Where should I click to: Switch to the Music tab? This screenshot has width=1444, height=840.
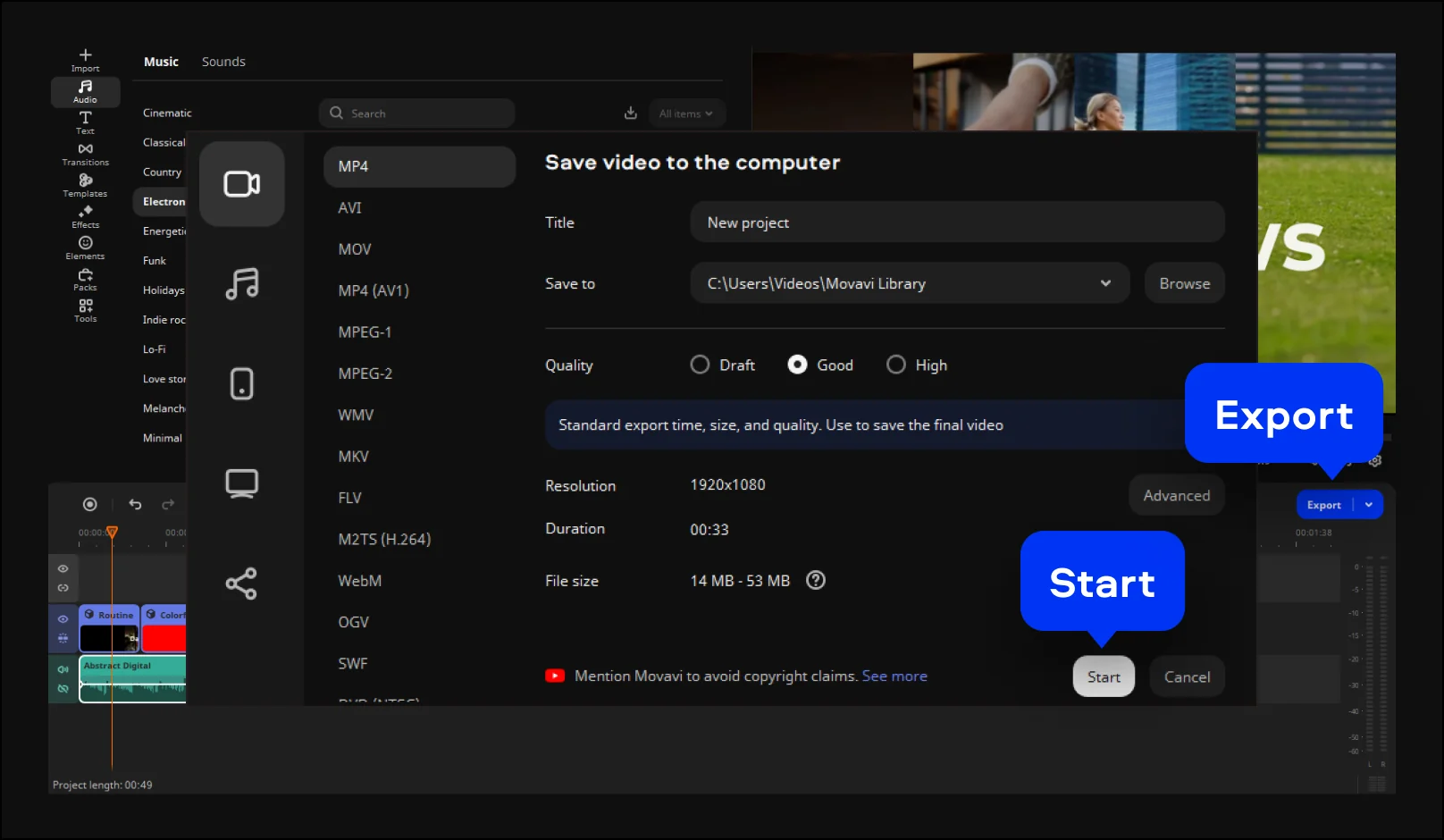click(x=161, y=62)
